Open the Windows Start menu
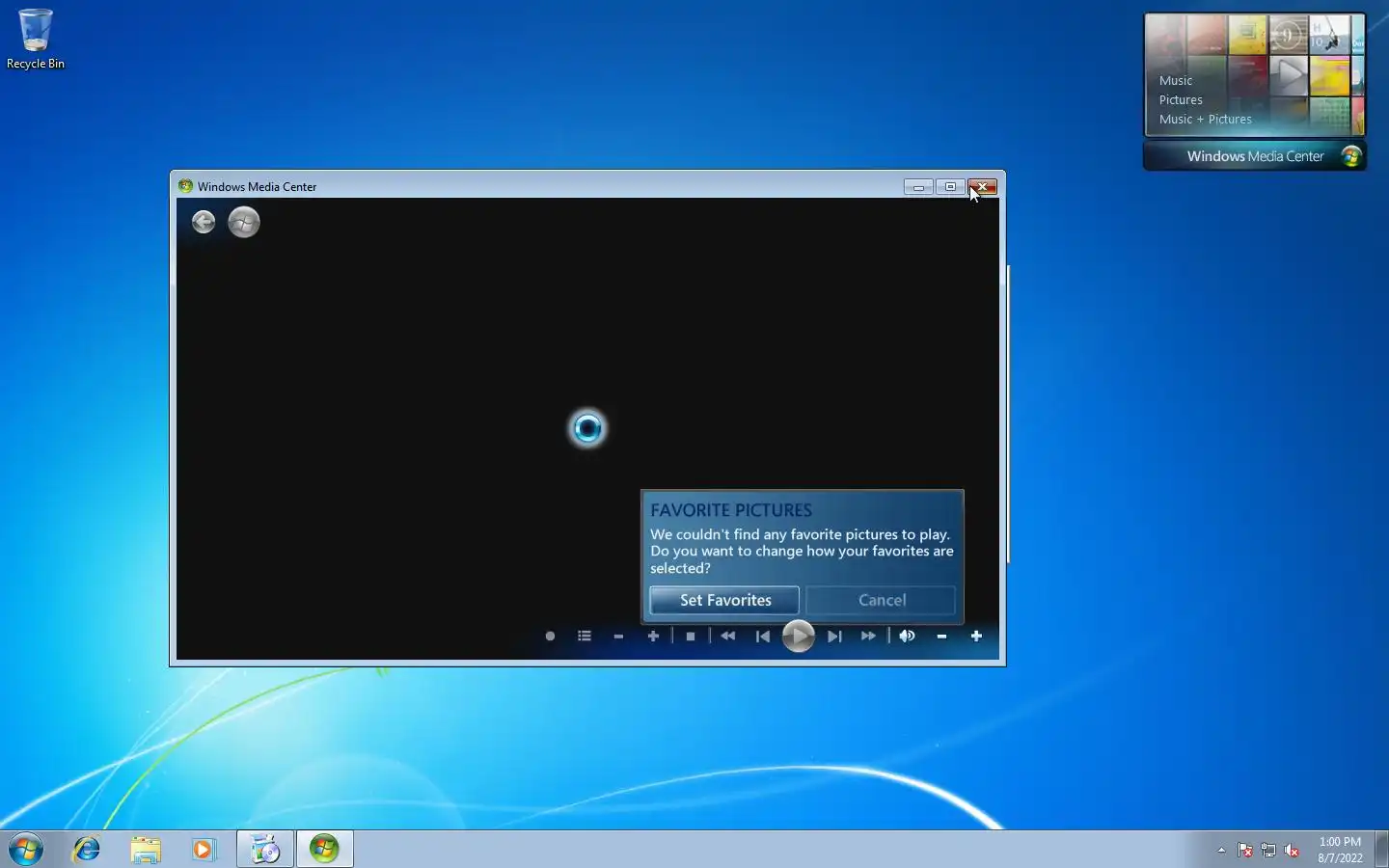The height and width of the screenshot is (868, 1389). click(x=26, y=849)
